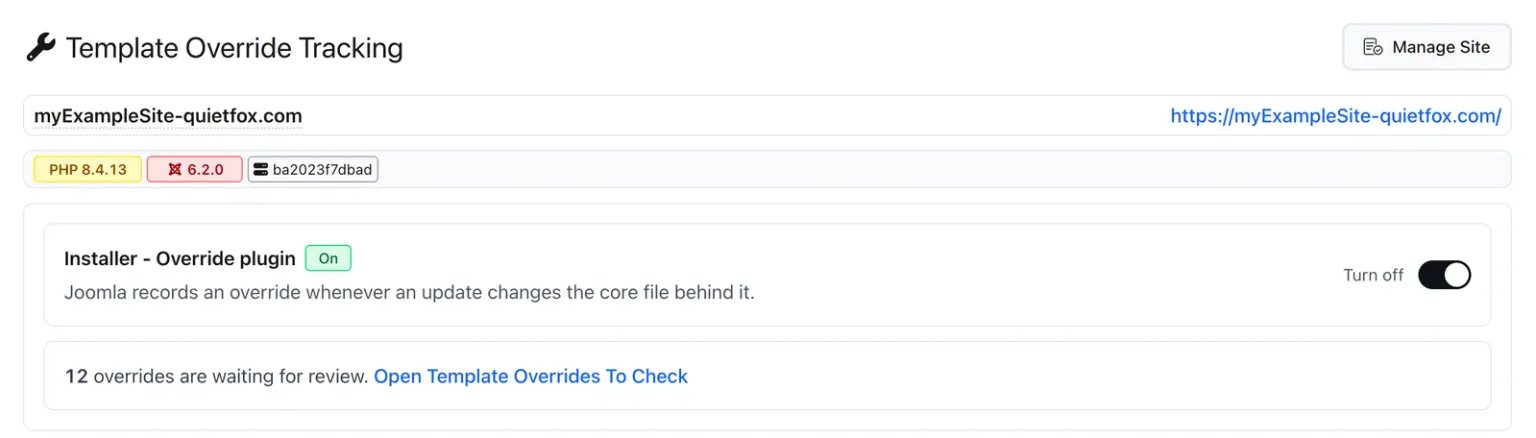
Task: Open Template Overrides To Check link
Action: (x=531, y=376)
